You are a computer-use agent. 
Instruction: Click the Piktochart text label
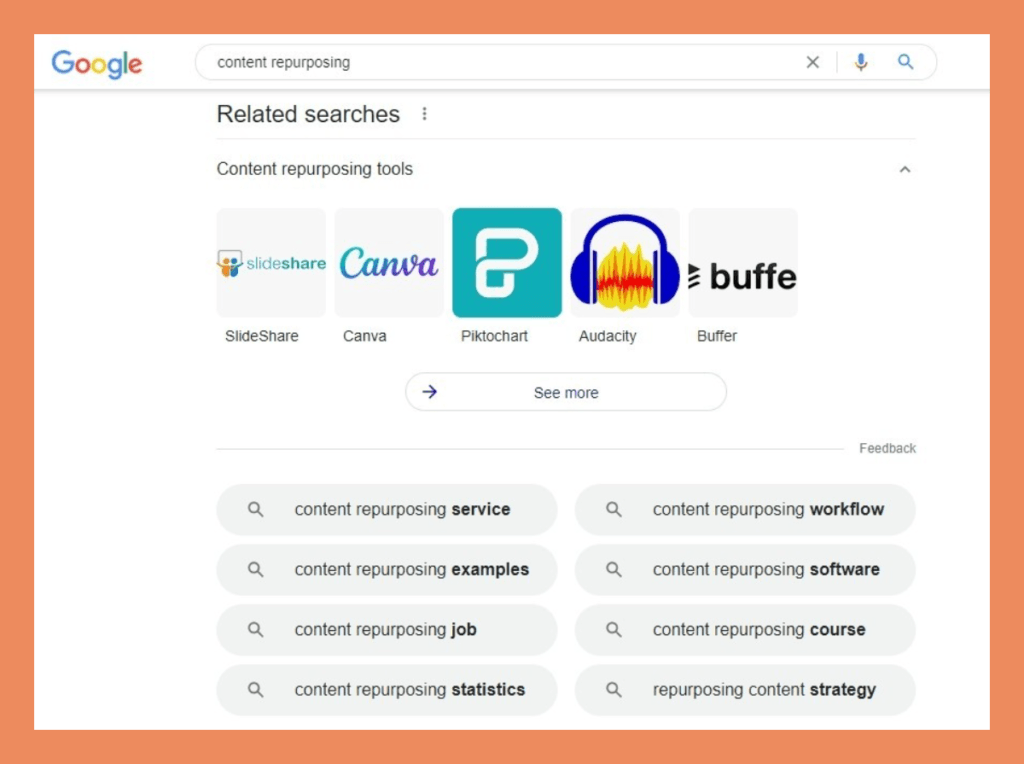(x=494, y=336)
